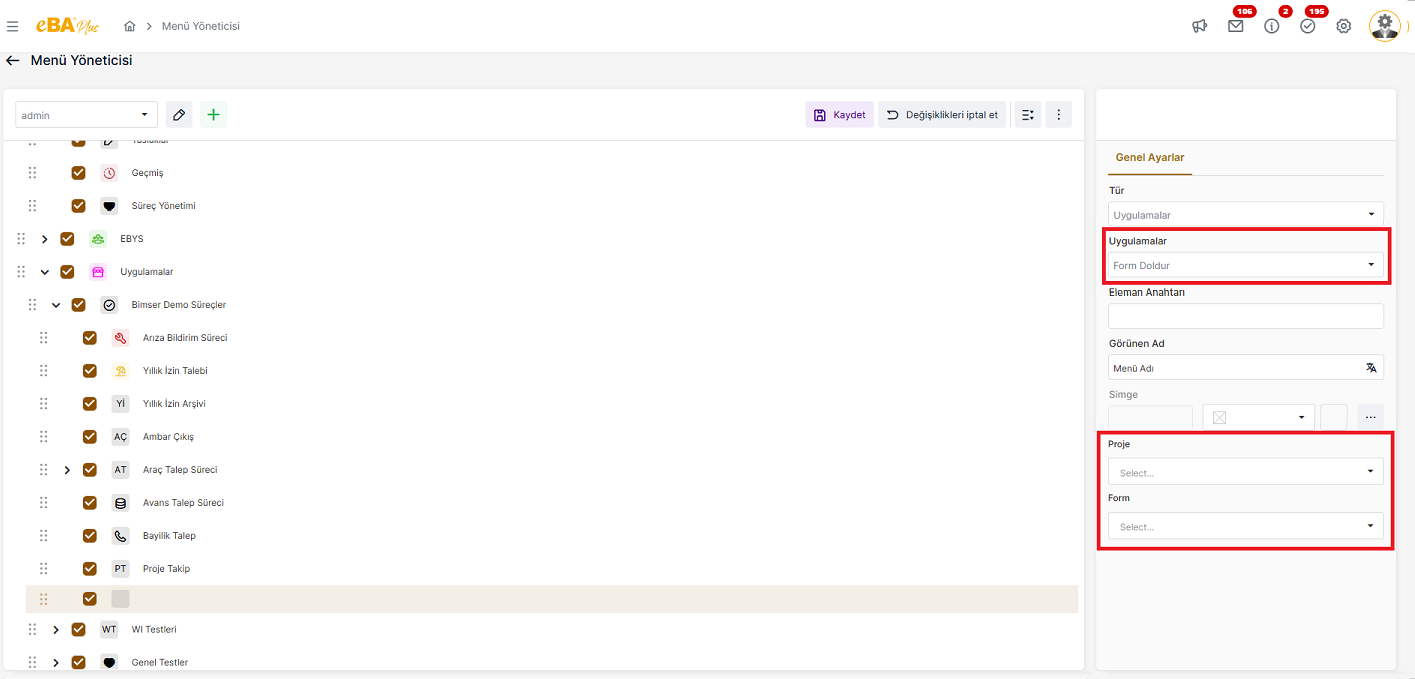Open the three-dot more options menu
Viewport: 1415px width, 679px height.
point(1059,115)
